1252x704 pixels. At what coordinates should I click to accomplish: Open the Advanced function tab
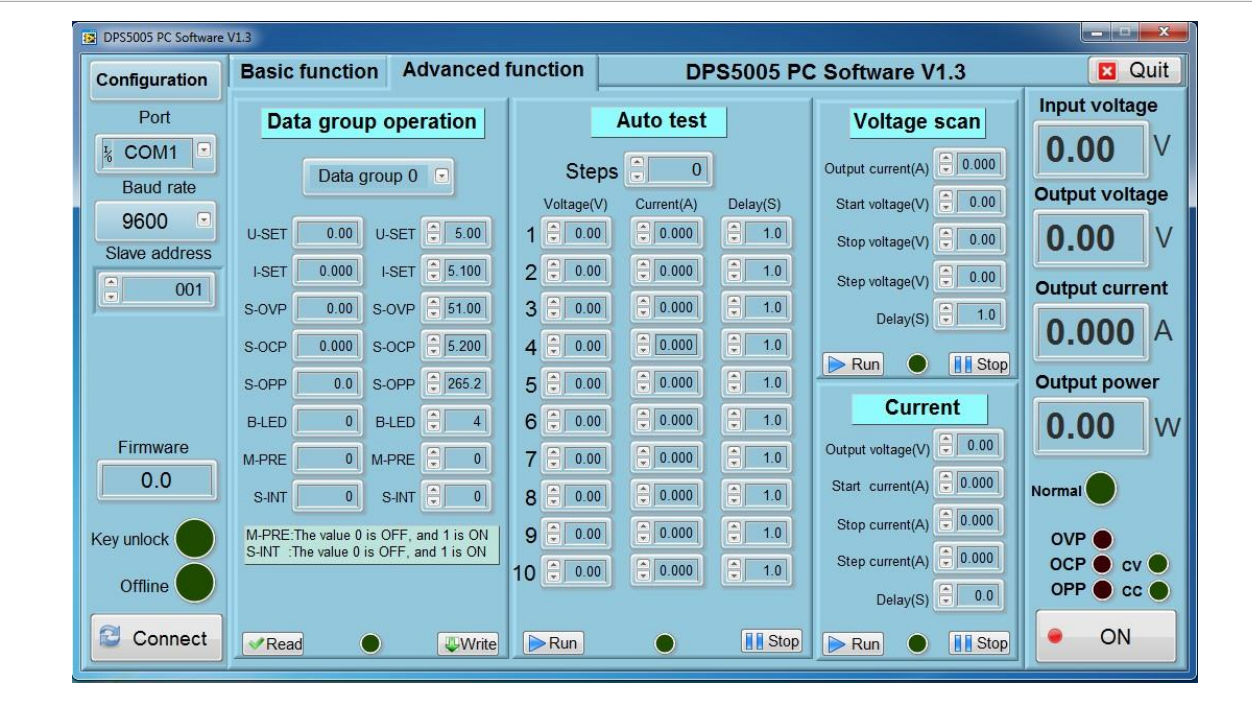pyautogui.click(x=493, y=70)
